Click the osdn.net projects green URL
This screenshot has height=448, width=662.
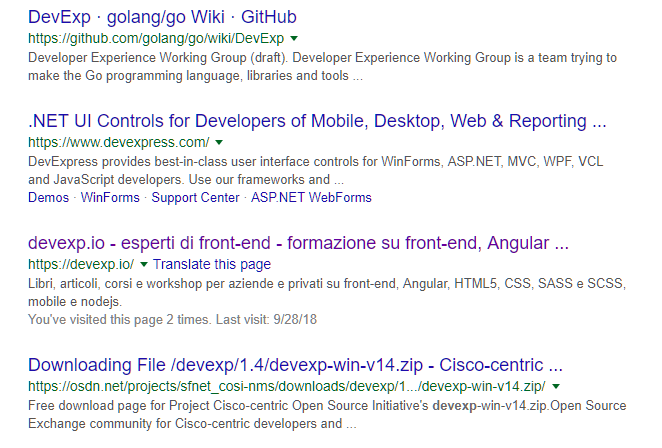(x=286, y=386)
